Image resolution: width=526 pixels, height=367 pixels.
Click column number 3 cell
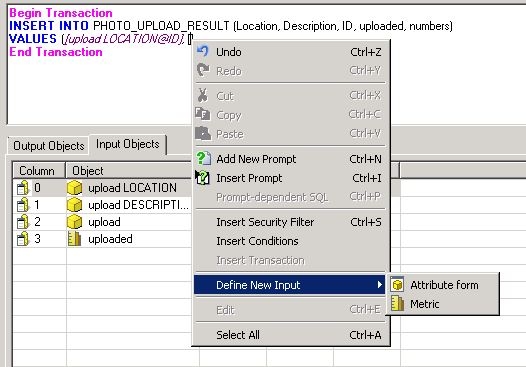pyautogui.click(x=38, y=239)
